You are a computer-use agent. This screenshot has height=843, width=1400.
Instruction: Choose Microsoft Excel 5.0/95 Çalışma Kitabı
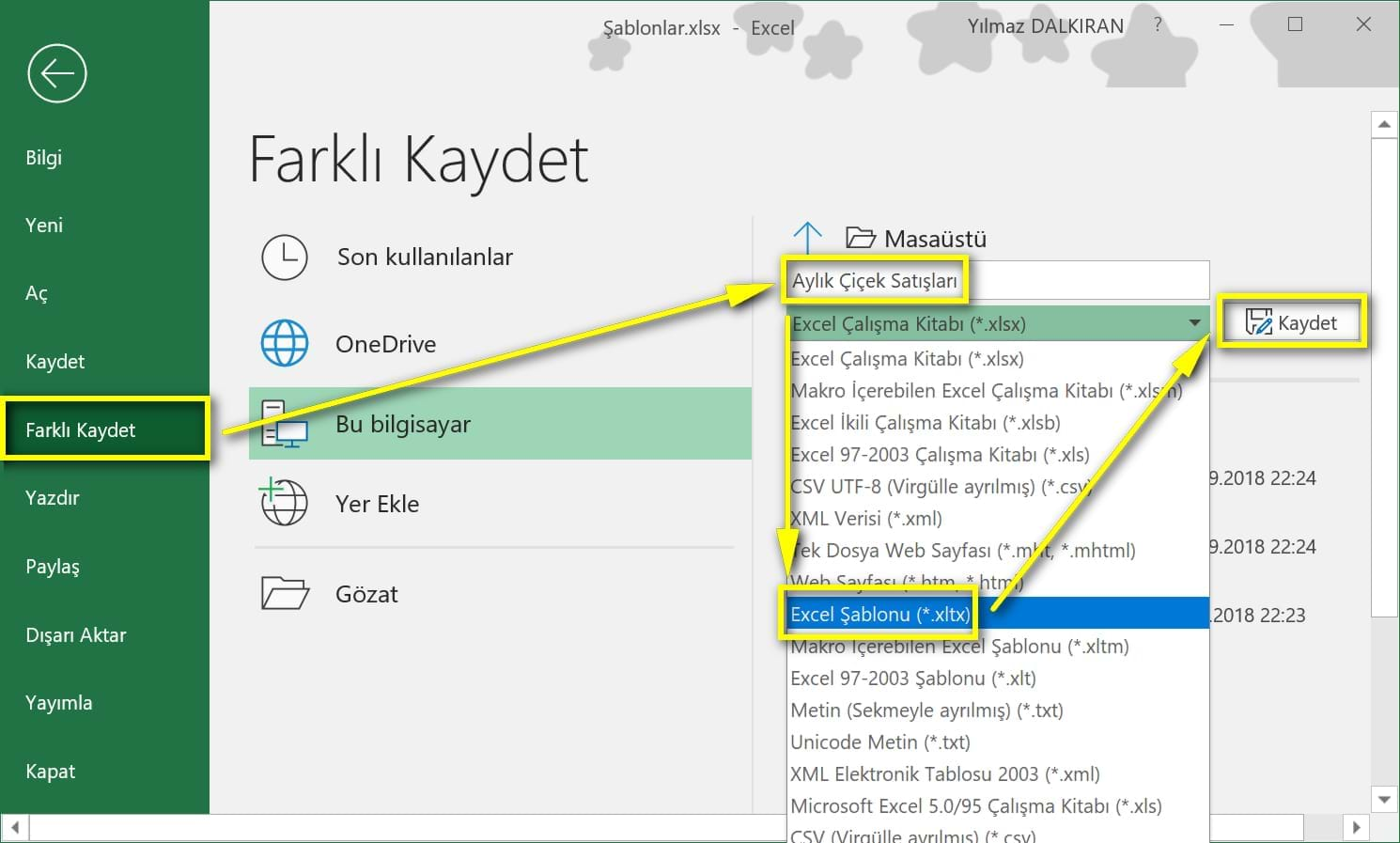(x=997, y=806)
